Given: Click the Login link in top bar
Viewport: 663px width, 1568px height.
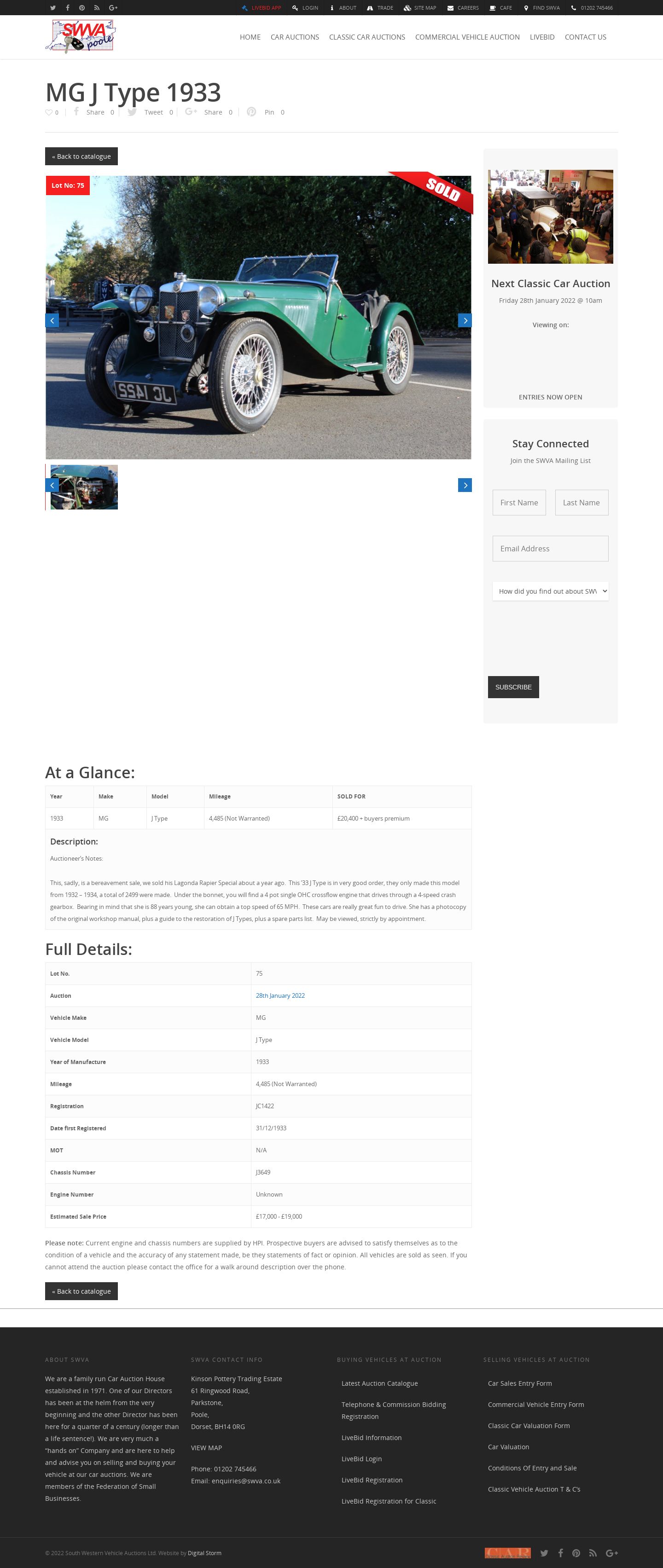Looking at the screenshot, I should pos(305,8).
